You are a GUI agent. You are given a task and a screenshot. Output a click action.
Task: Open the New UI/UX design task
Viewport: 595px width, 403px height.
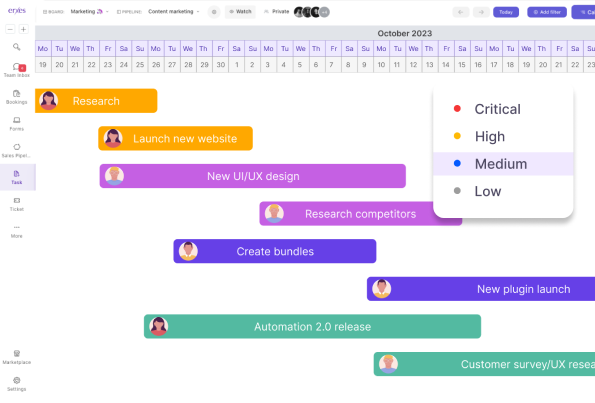[253, 176]
